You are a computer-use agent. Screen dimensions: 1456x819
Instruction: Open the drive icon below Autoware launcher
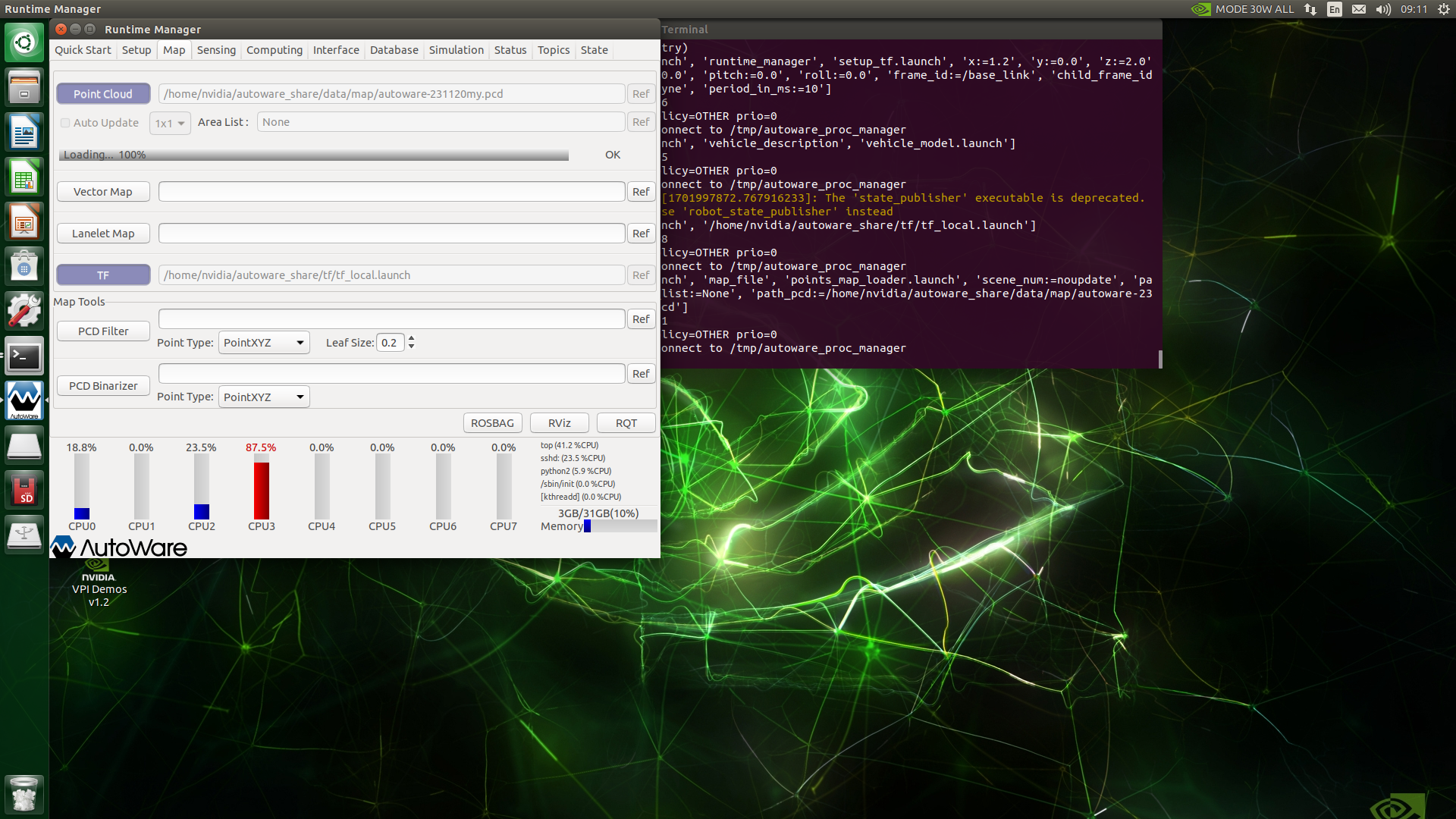[x=24, y=446]
